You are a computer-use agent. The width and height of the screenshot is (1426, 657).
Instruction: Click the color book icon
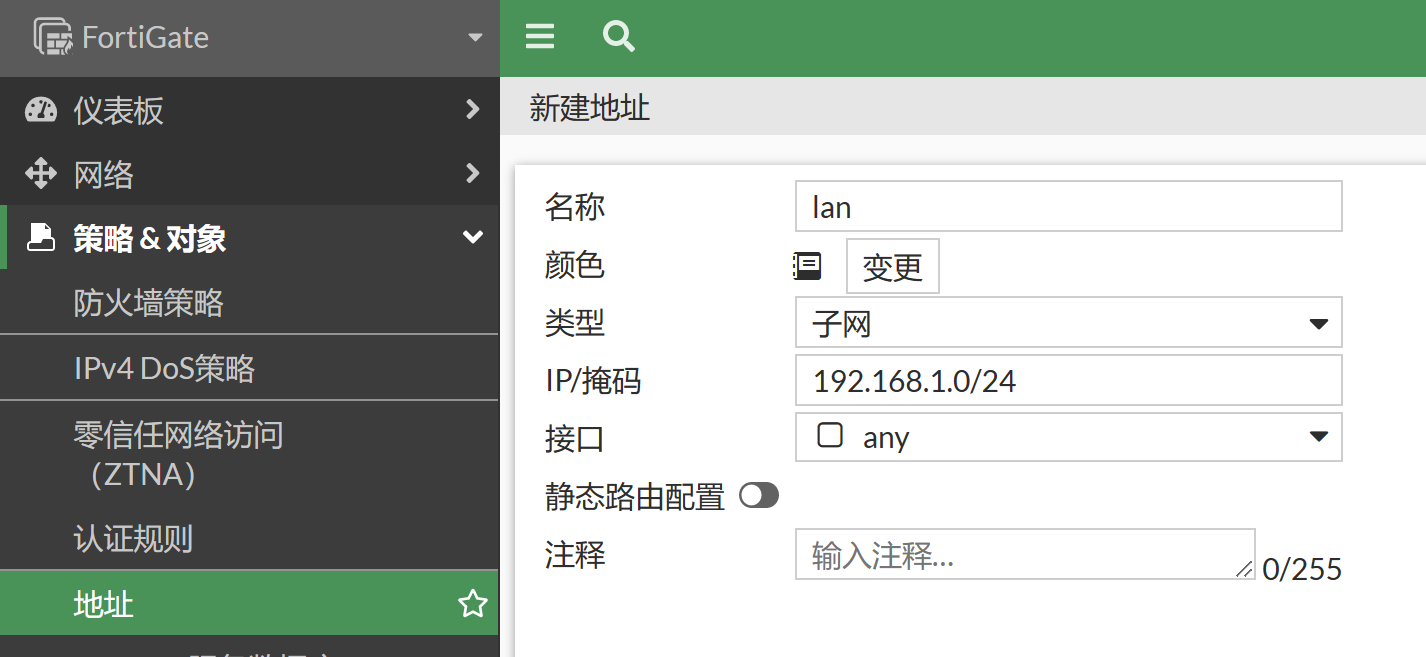tap(807, 266)
